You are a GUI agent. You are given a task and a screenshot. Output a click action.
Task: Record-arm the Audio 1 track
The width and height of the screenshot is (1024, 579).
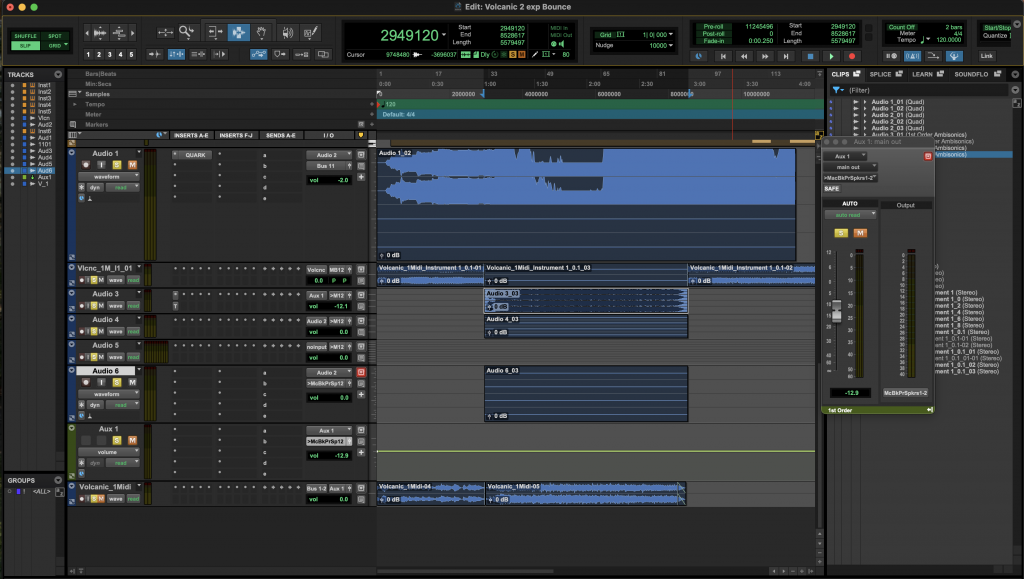[x=87, y=164]
